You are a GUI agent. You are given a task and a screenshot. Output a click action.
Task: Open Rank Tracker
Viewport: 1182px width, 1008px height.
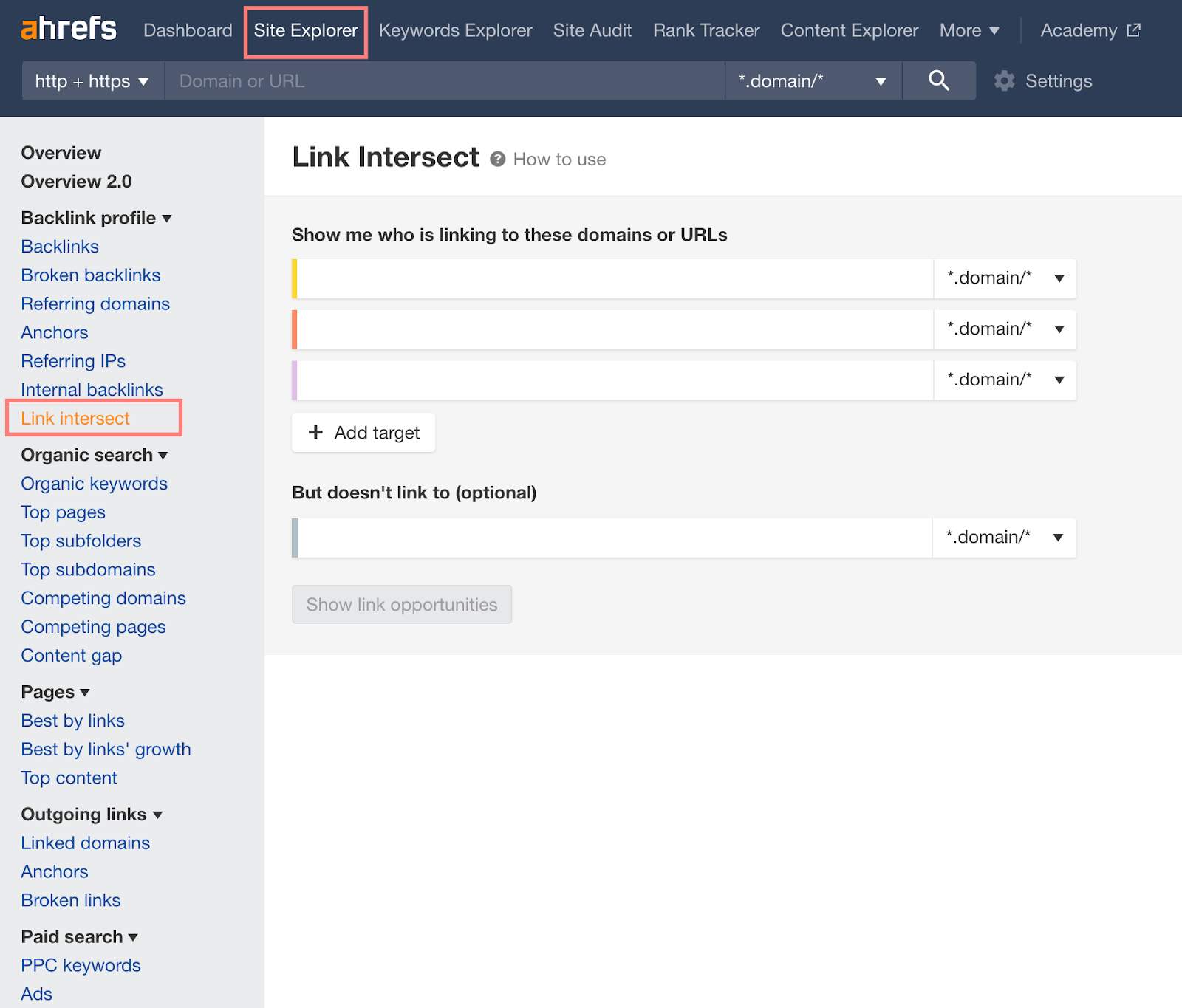coord(706,30)
